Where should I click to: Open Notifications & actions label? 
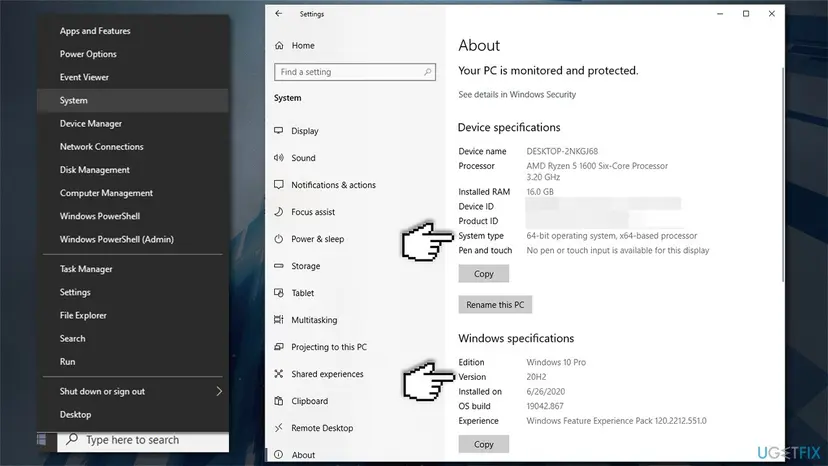(333, 185)
